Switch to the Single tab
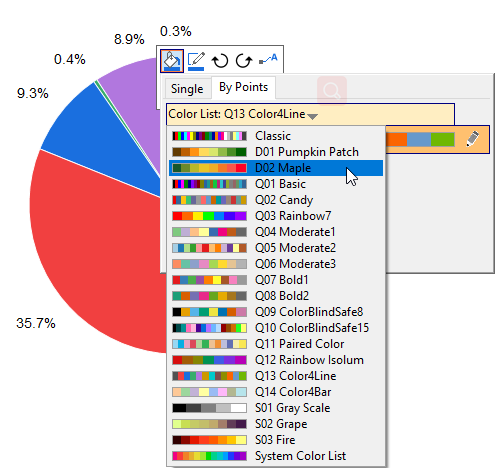Viewport: 496px width, 468px height. pyautogui.click(x=187, y=89)
